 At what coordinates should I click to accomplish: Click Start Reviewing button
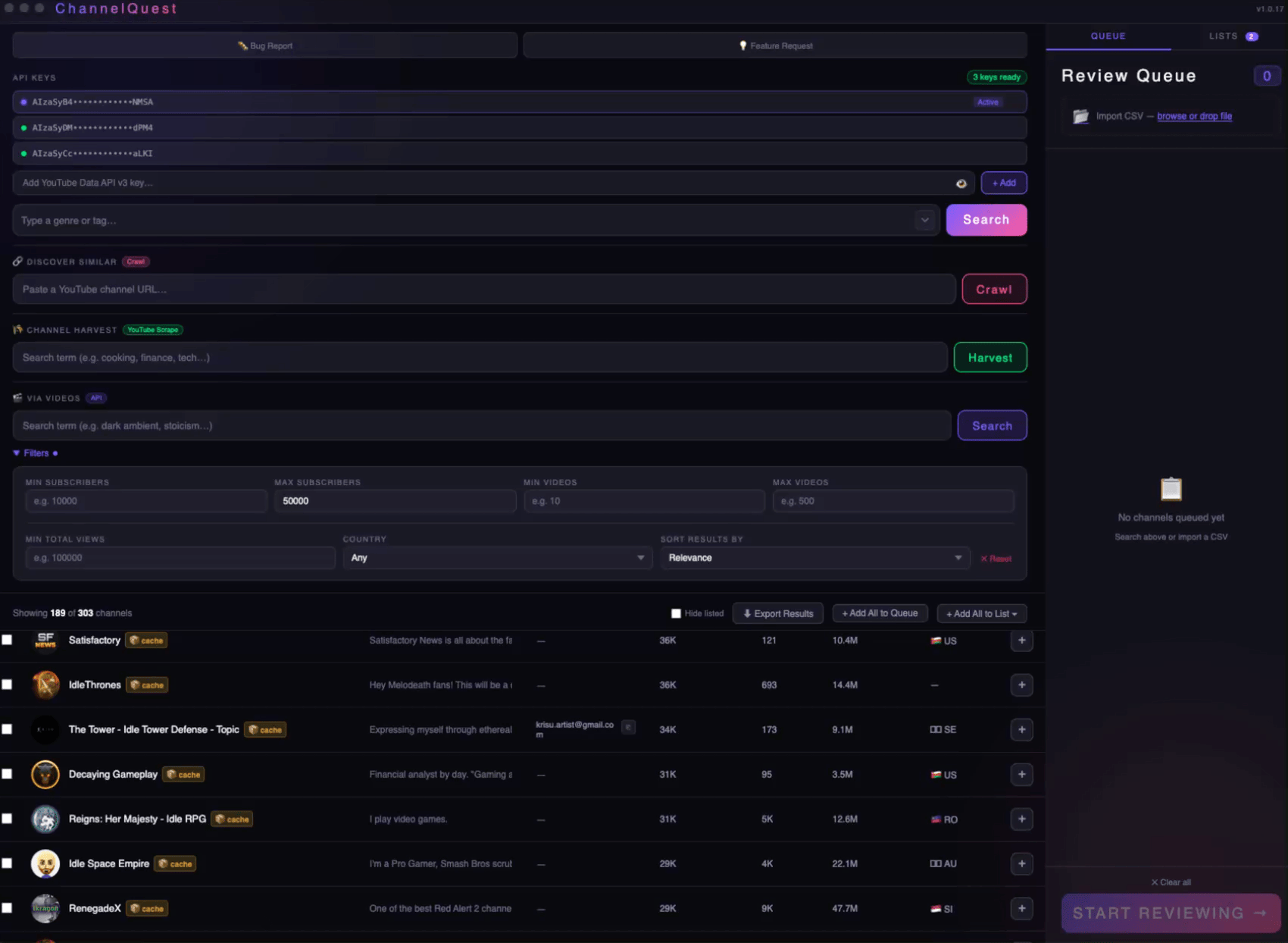tap(1171, 913)
